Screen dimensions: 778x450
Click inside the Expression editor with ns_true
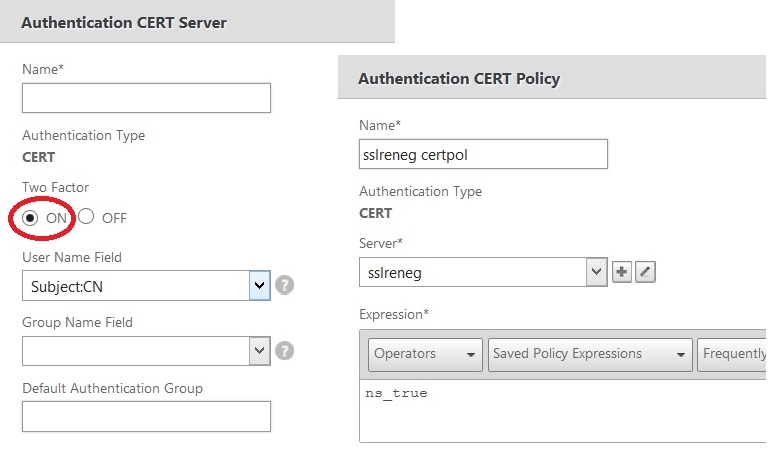[560, 408]
